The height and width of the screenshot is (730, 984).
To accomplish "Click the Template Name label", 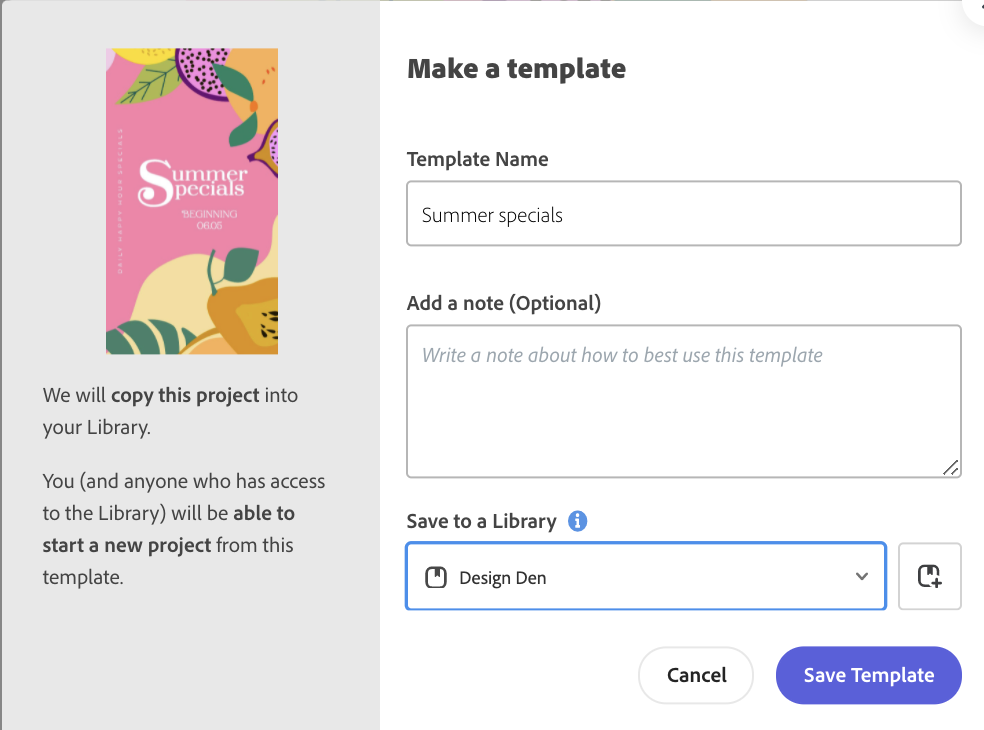I will [477, 159].
